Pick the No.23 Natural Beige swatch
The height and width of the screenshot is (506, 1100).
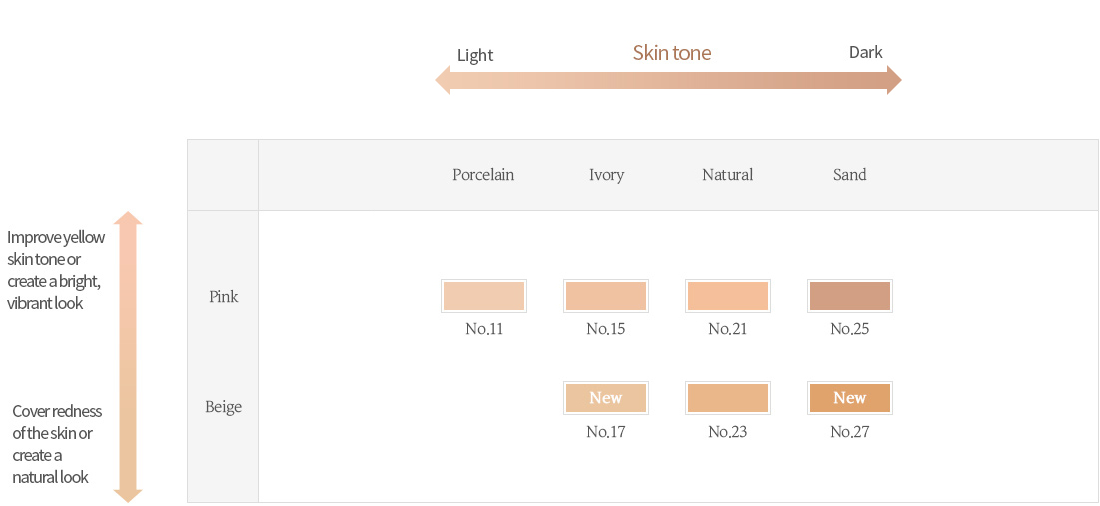pyautogui.click(x=727, y=398)
